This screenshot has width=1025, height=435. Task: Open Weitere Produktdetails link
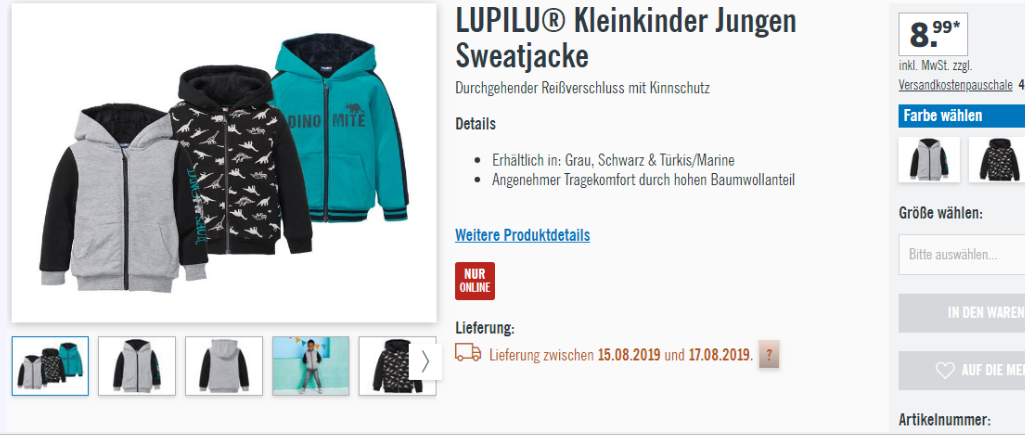[522, 235]
